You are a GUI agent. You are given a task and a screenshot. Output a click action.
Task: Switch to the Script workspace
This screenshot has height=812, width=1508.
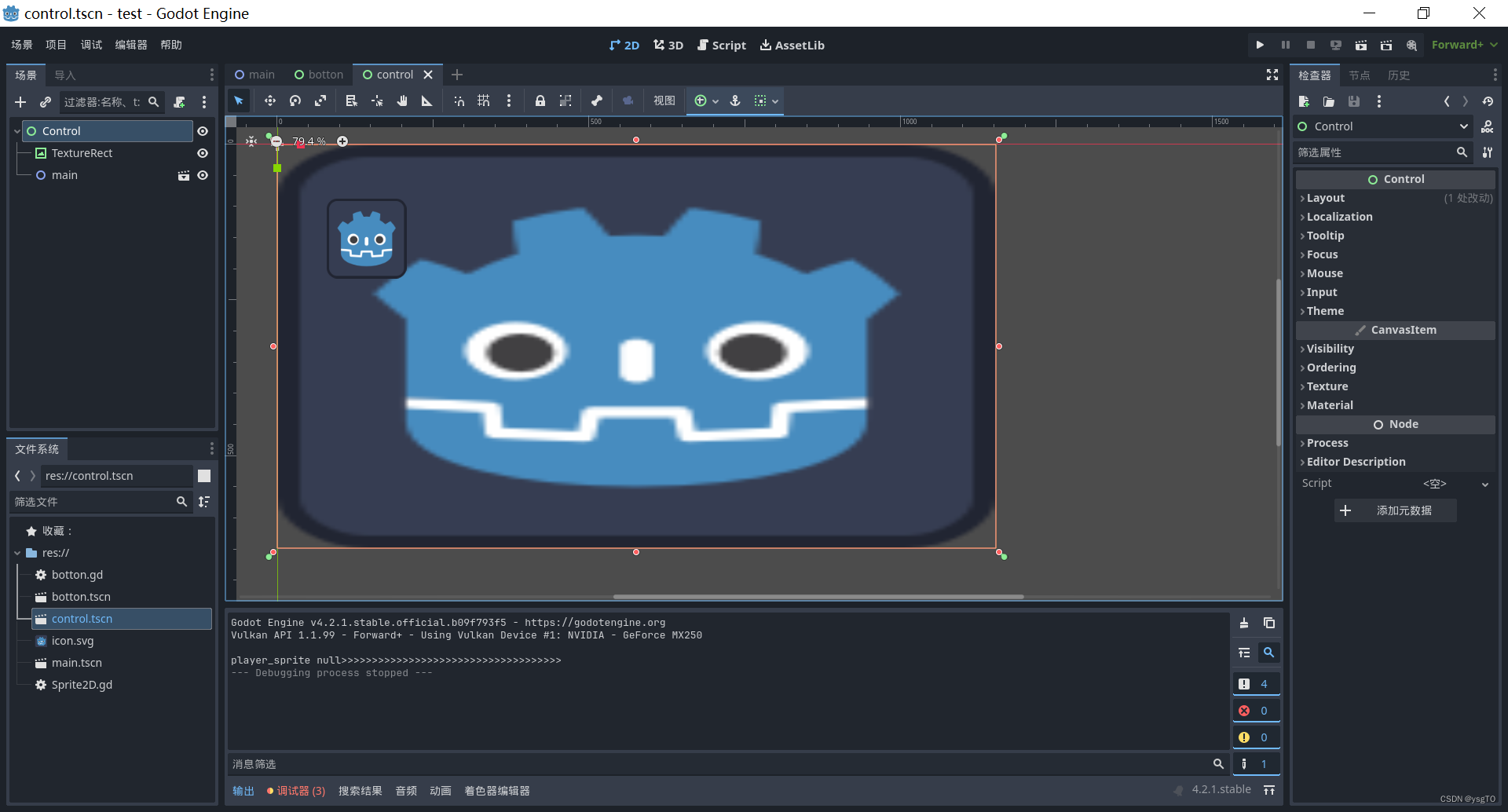point(722,46)
